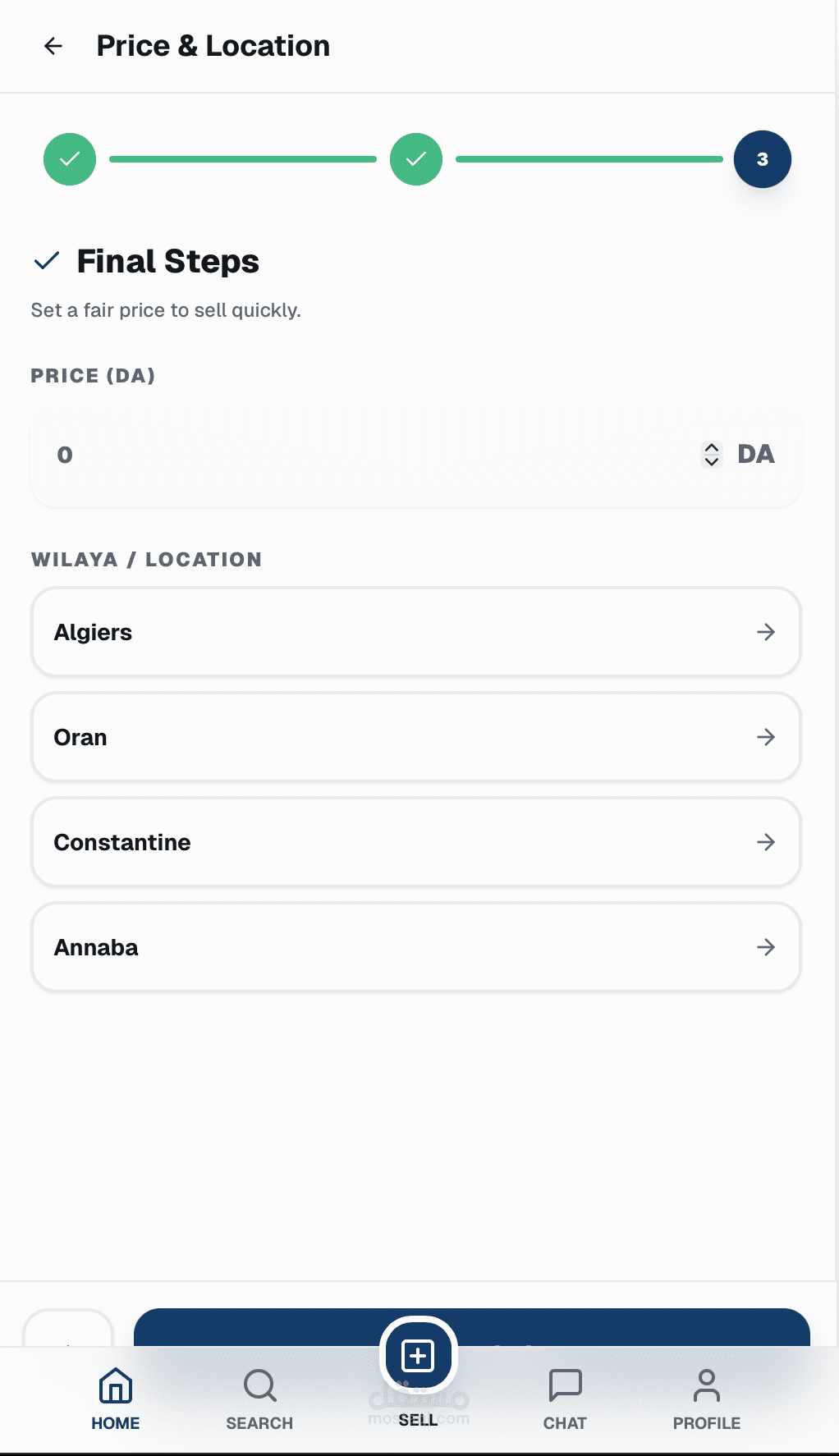
Task: Go to the Profile person icon
Action: (706, 1385)
